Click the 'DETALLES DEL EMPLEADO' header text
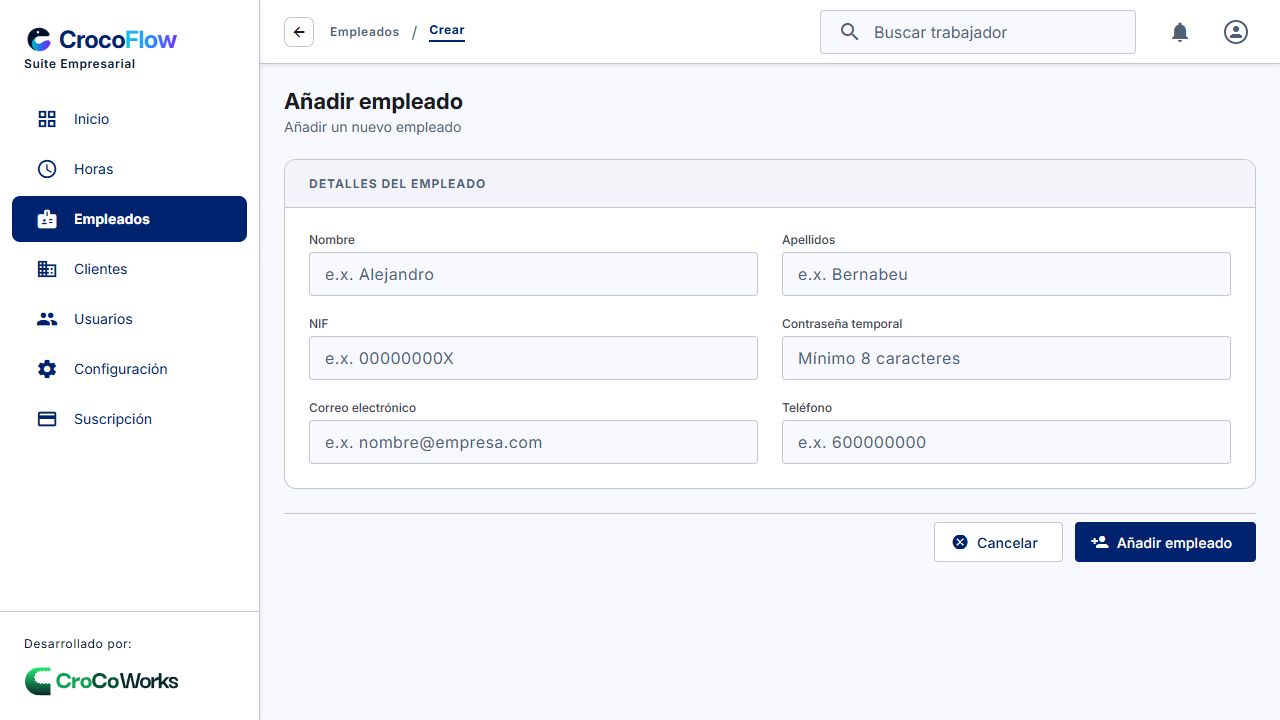Image resolution: width=1280 pixels, height=720 pixels. [397, 184]
